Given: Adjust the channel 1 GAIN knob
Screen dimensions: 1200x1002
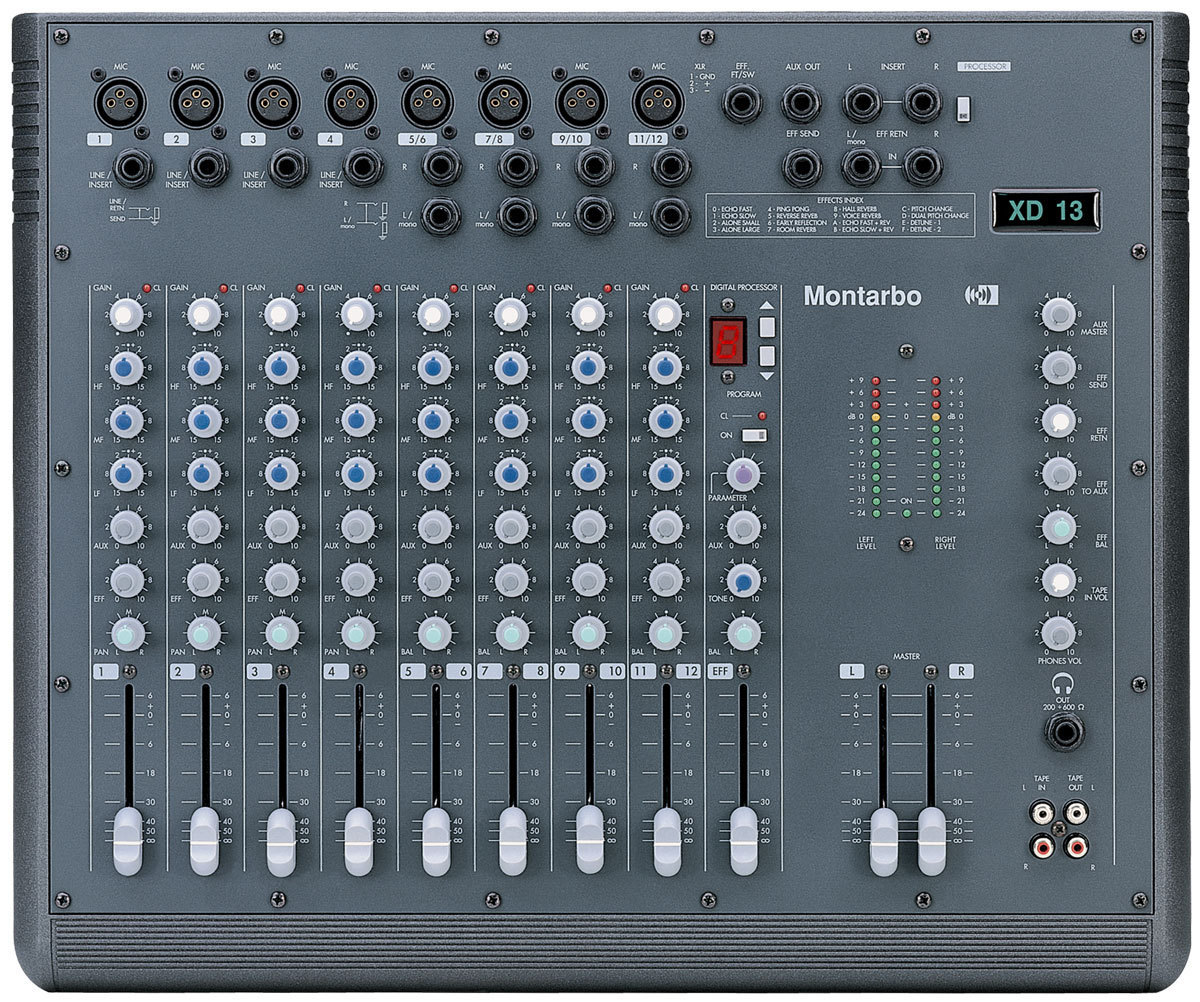Looking at the screenshot, I should [125, 315].
